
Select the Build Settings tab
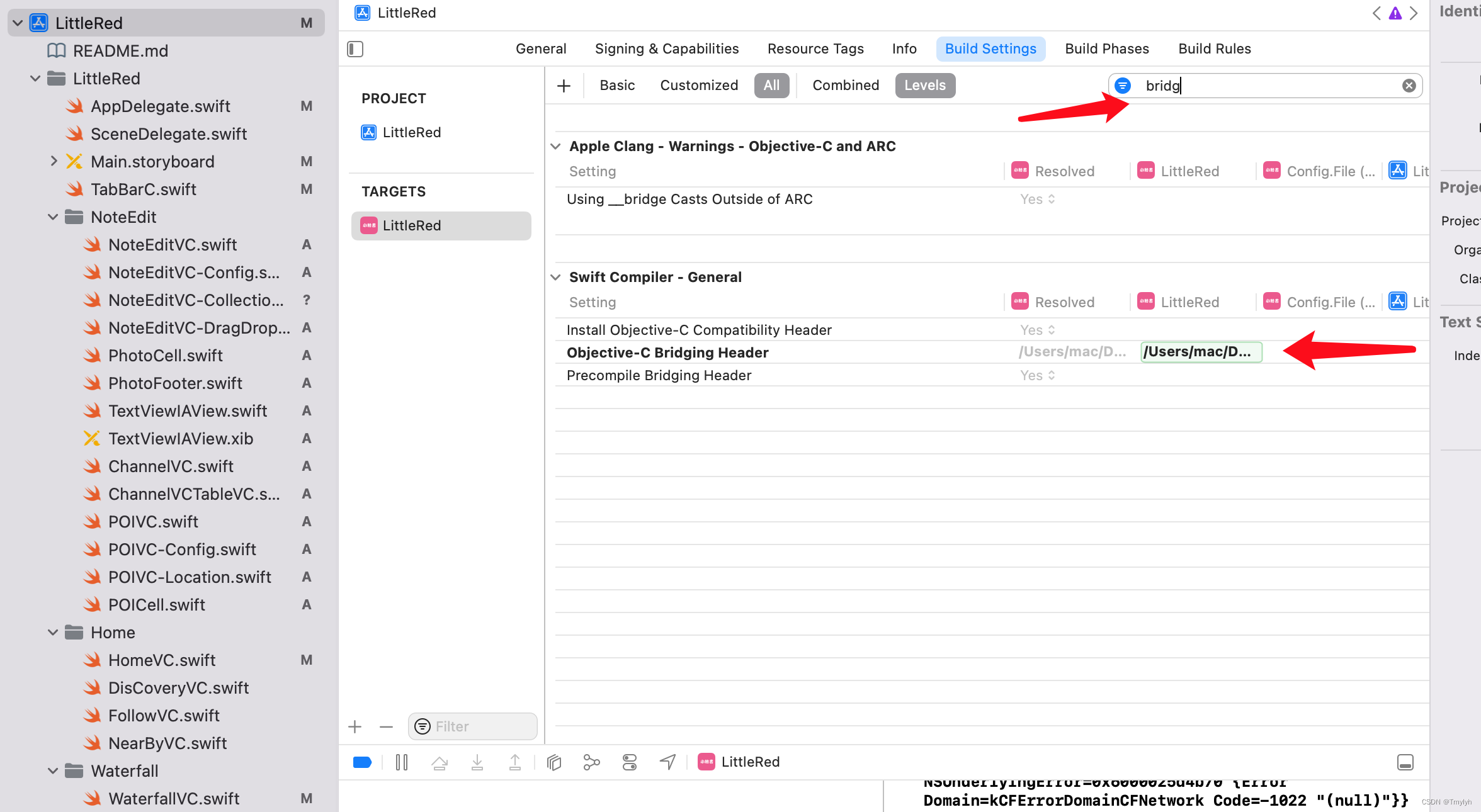pyautogui.click(x=990, y=49)
